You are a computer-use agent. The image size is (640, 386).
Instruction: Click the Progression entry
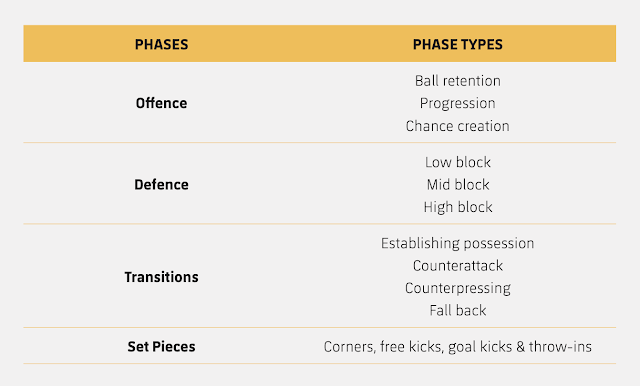(x=458, y=103)
